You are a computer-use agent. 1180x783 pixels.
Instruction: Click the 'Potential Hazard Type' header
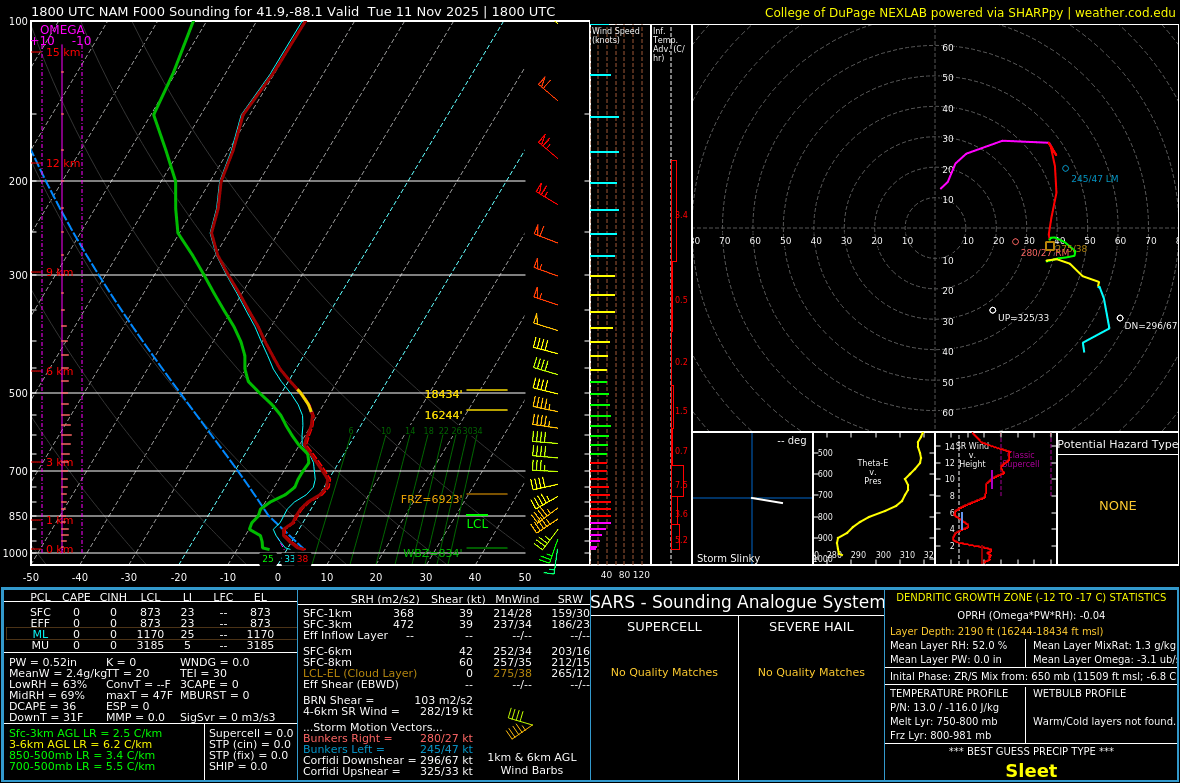[x=1117, y=444]
